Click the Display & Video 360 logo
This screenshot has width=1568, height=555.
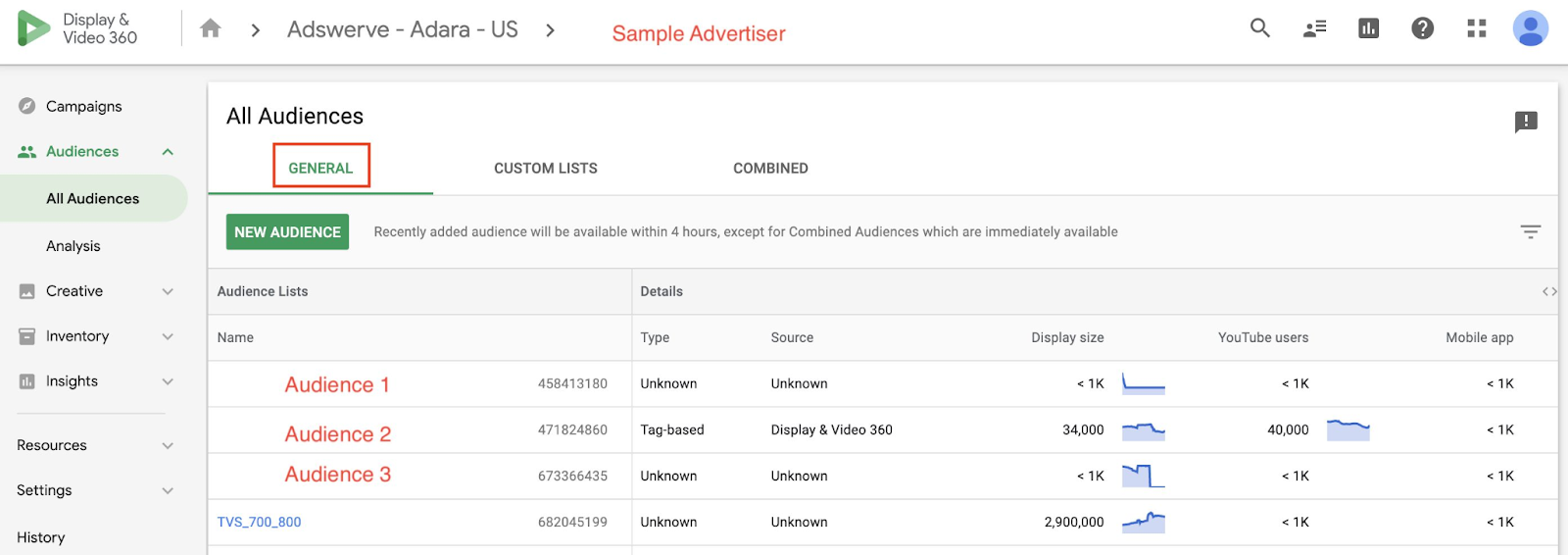click(76, 28)
